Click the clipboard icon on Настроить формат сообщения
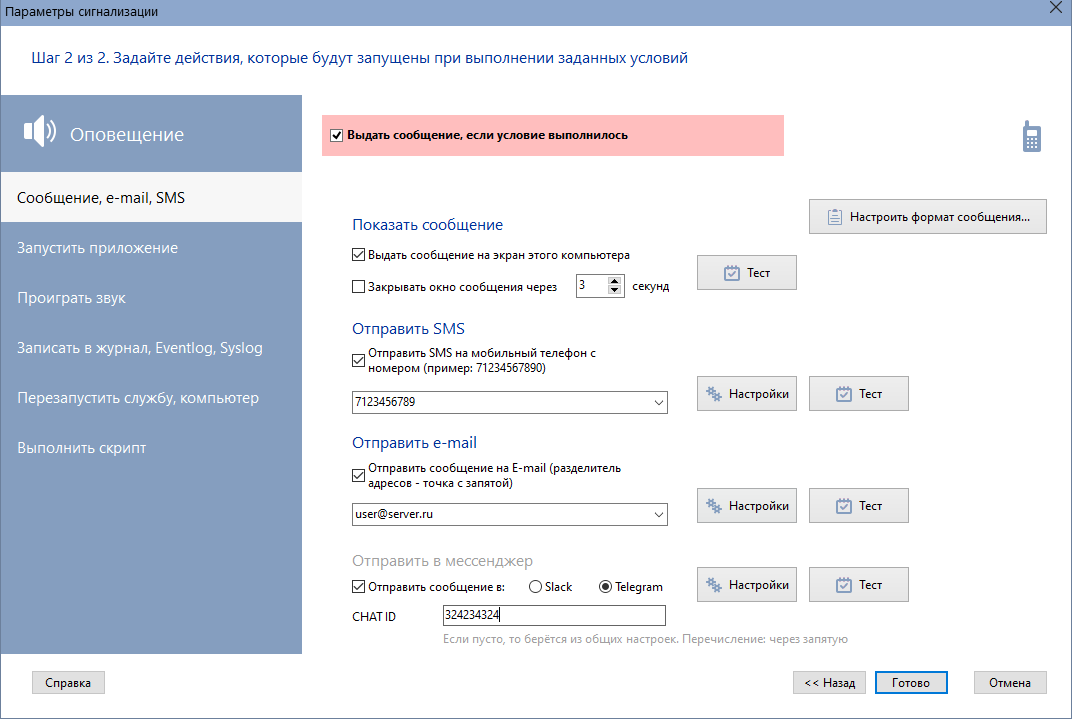Screen dimensions: 1072x719 835,217
